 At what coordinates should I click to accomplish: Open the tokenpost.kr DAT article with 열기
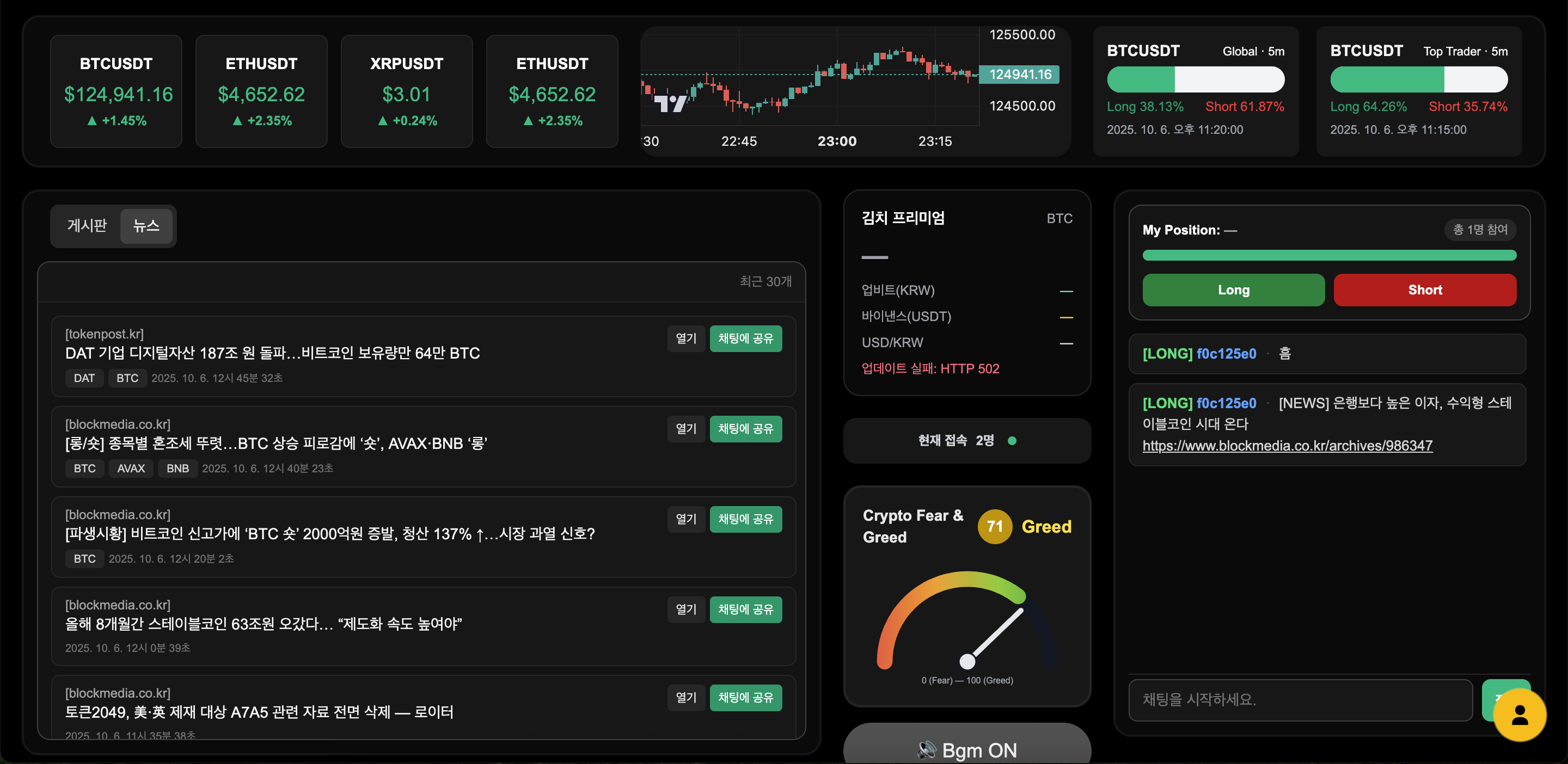(685, 338)
